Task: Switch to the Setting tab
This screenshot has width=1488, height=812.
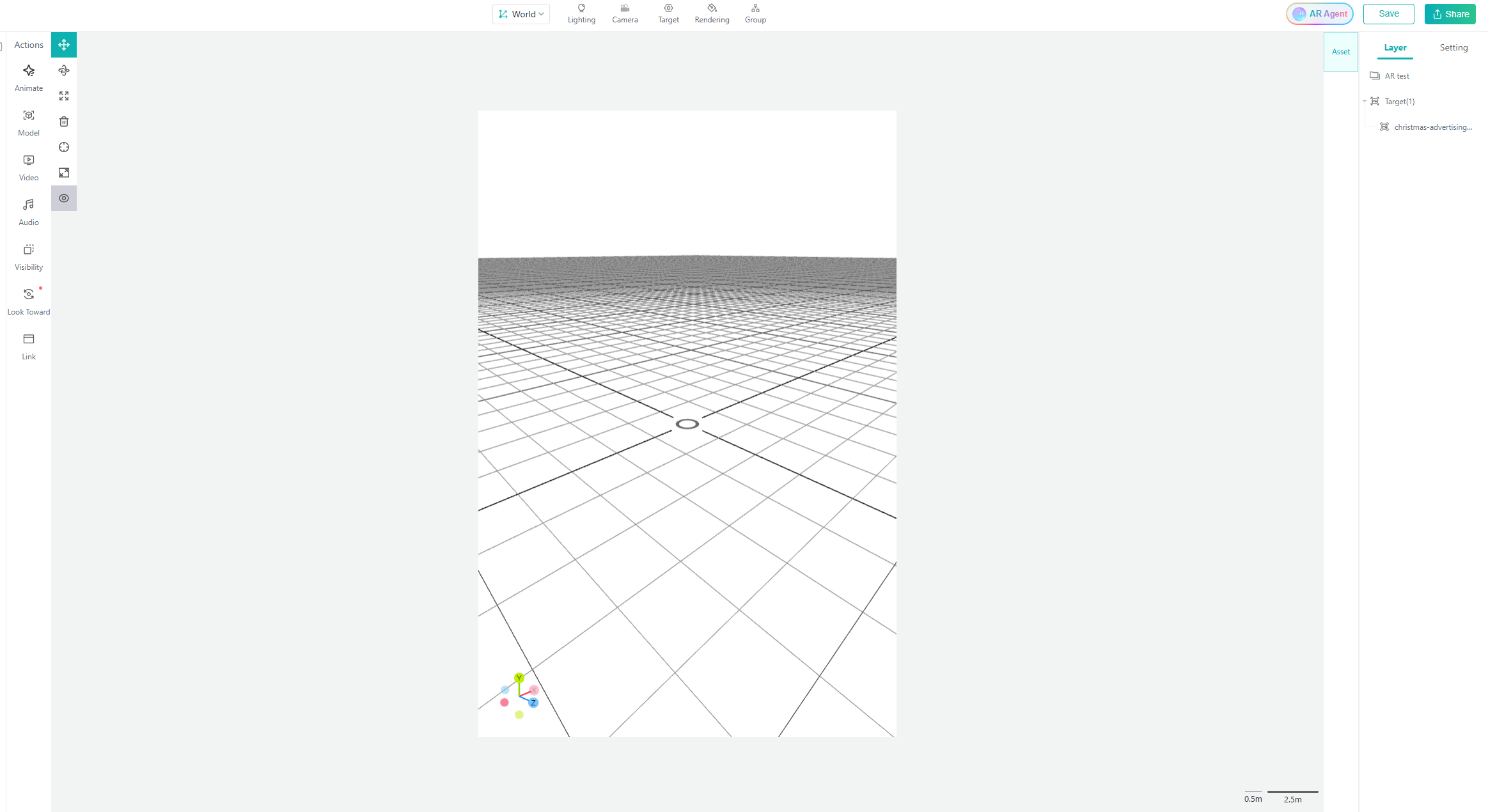Action: tap(1453, 48)
